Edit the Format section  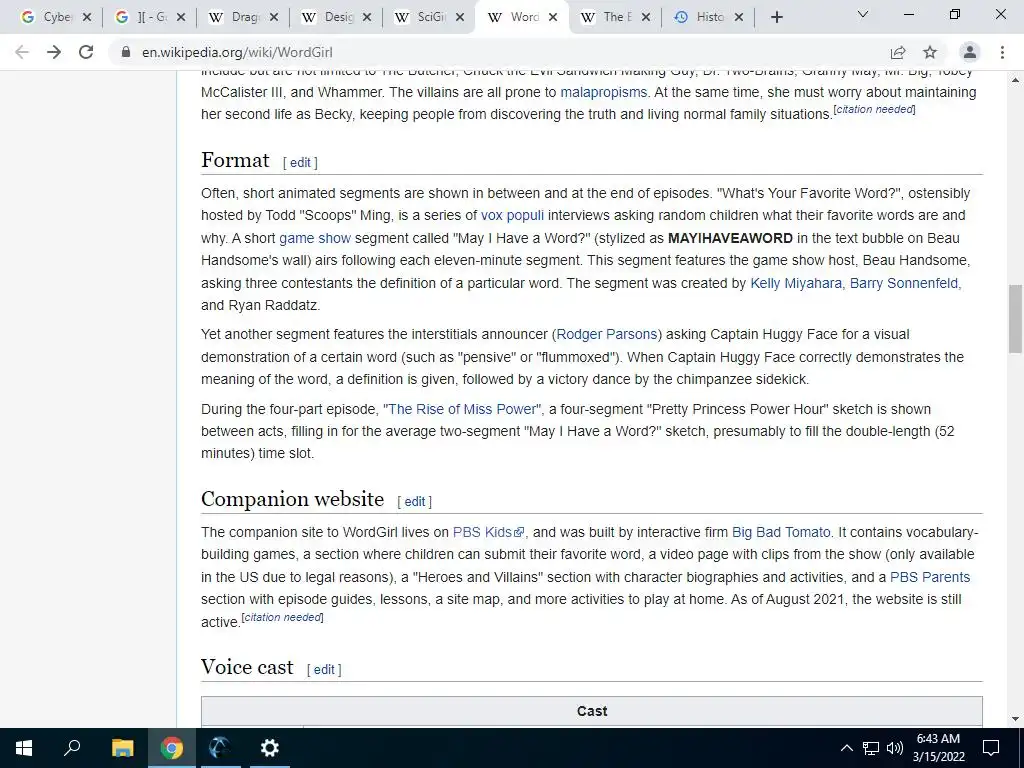tap(300, 163)
